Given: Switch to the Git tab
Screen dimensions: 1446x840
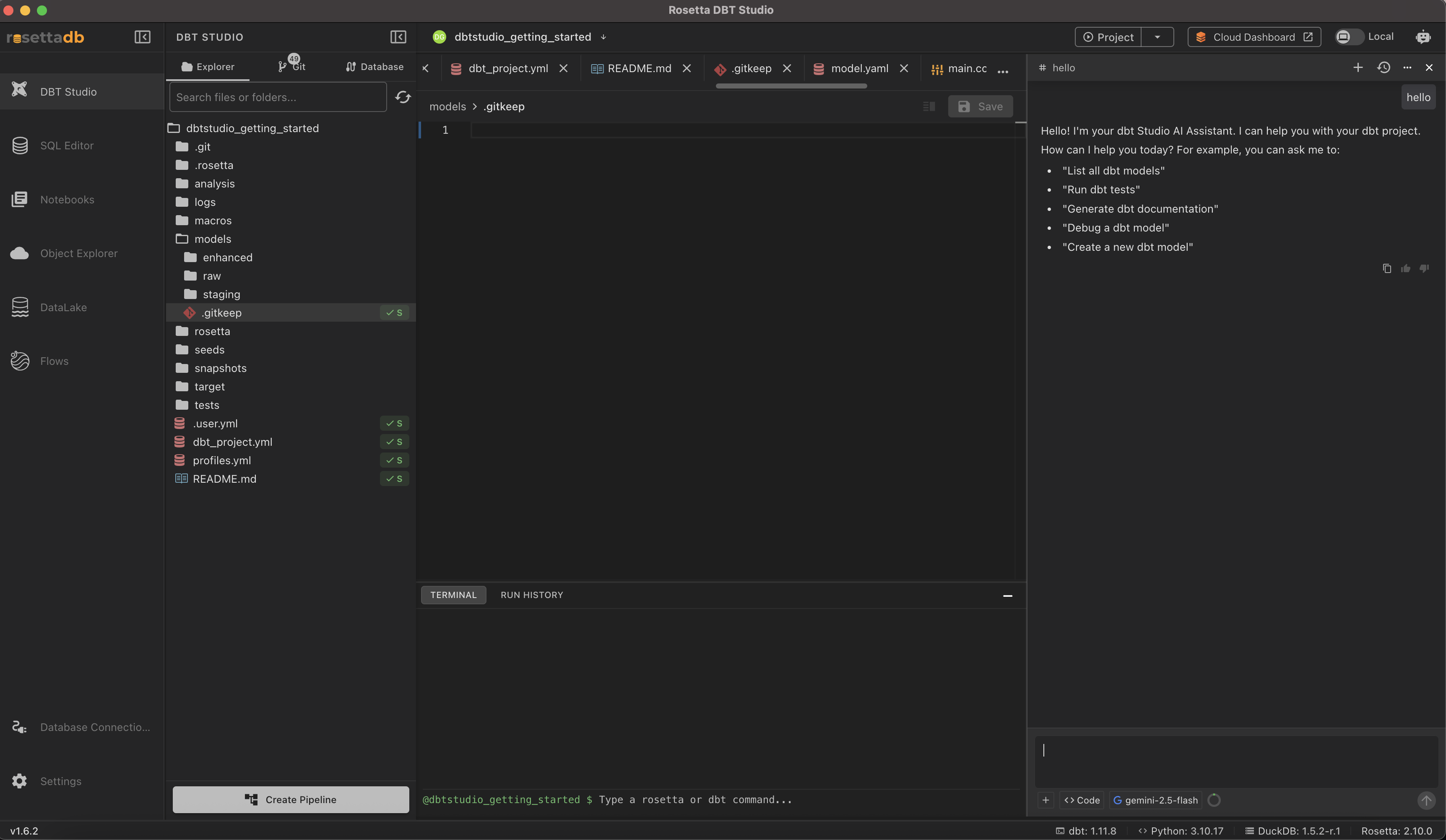Looking at the screenshot, I should click(x=291, y=67).
